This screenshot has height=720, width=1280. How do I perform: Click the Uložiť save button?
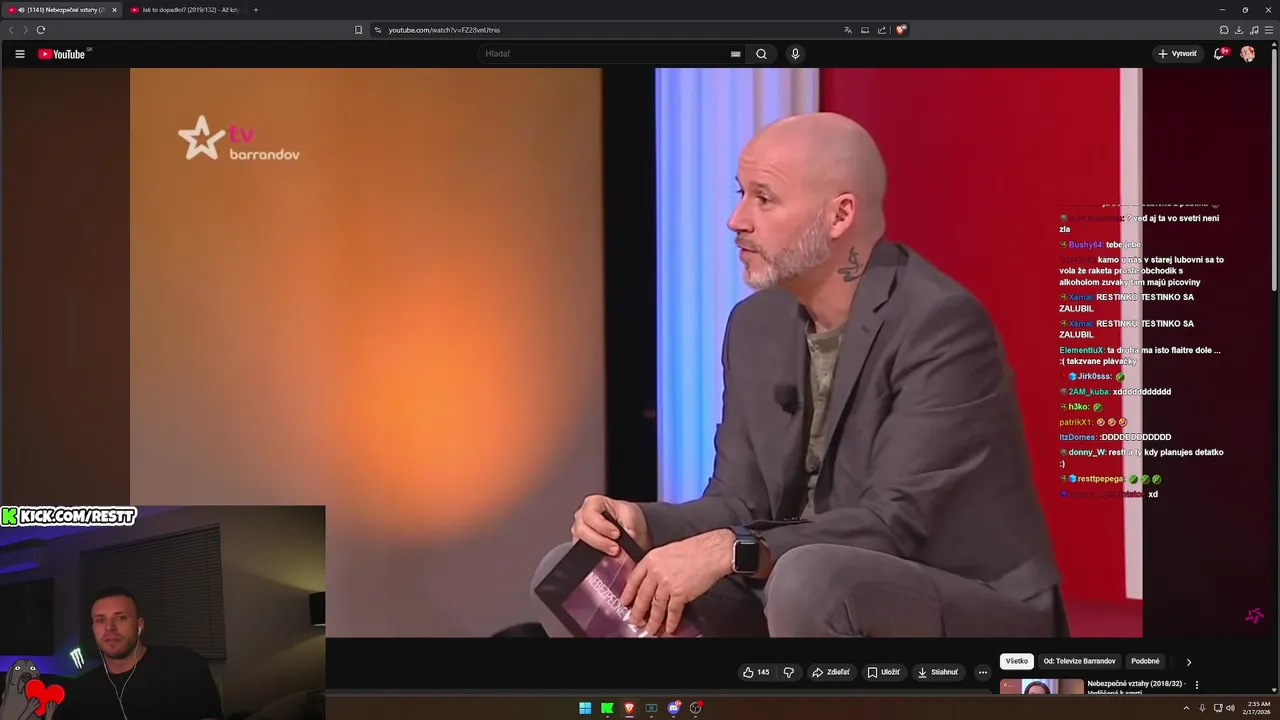pyautogui.click(x=884, y=672)
